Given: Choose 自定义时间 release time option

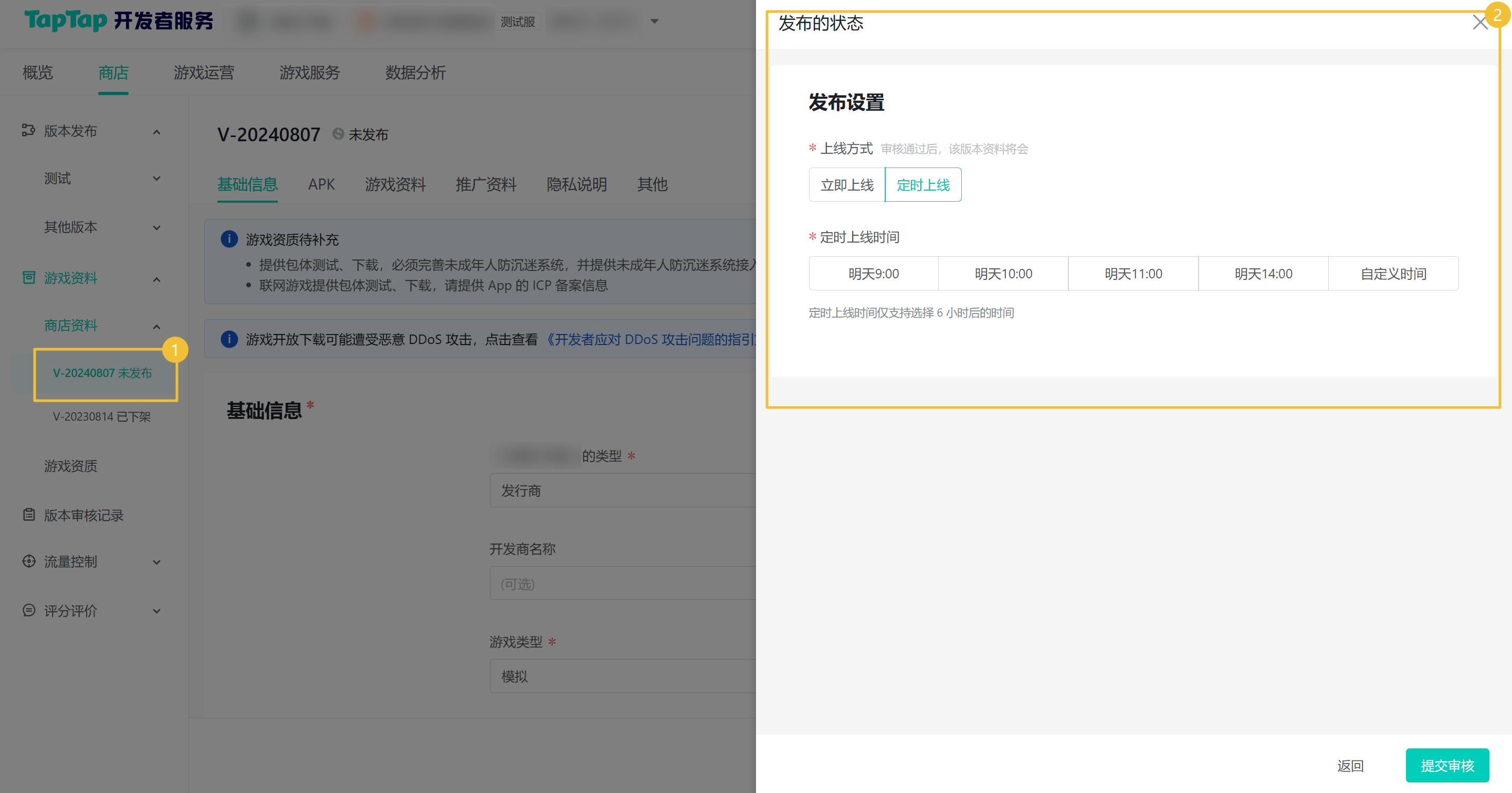Looking at the screenshot, I should pyautogui.click(x=1393, y=274).
